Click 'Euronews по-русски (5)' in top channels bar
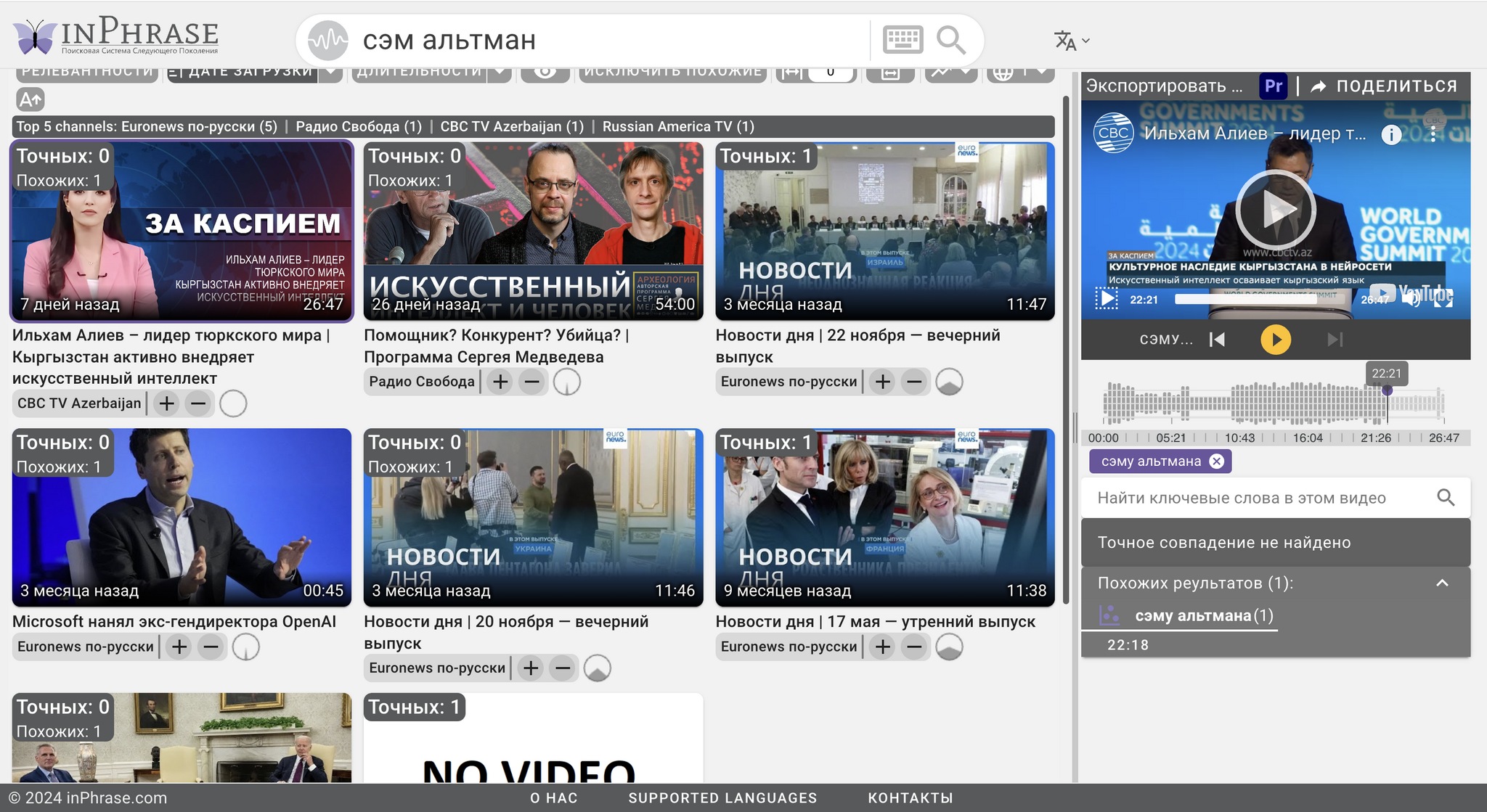 199,126
